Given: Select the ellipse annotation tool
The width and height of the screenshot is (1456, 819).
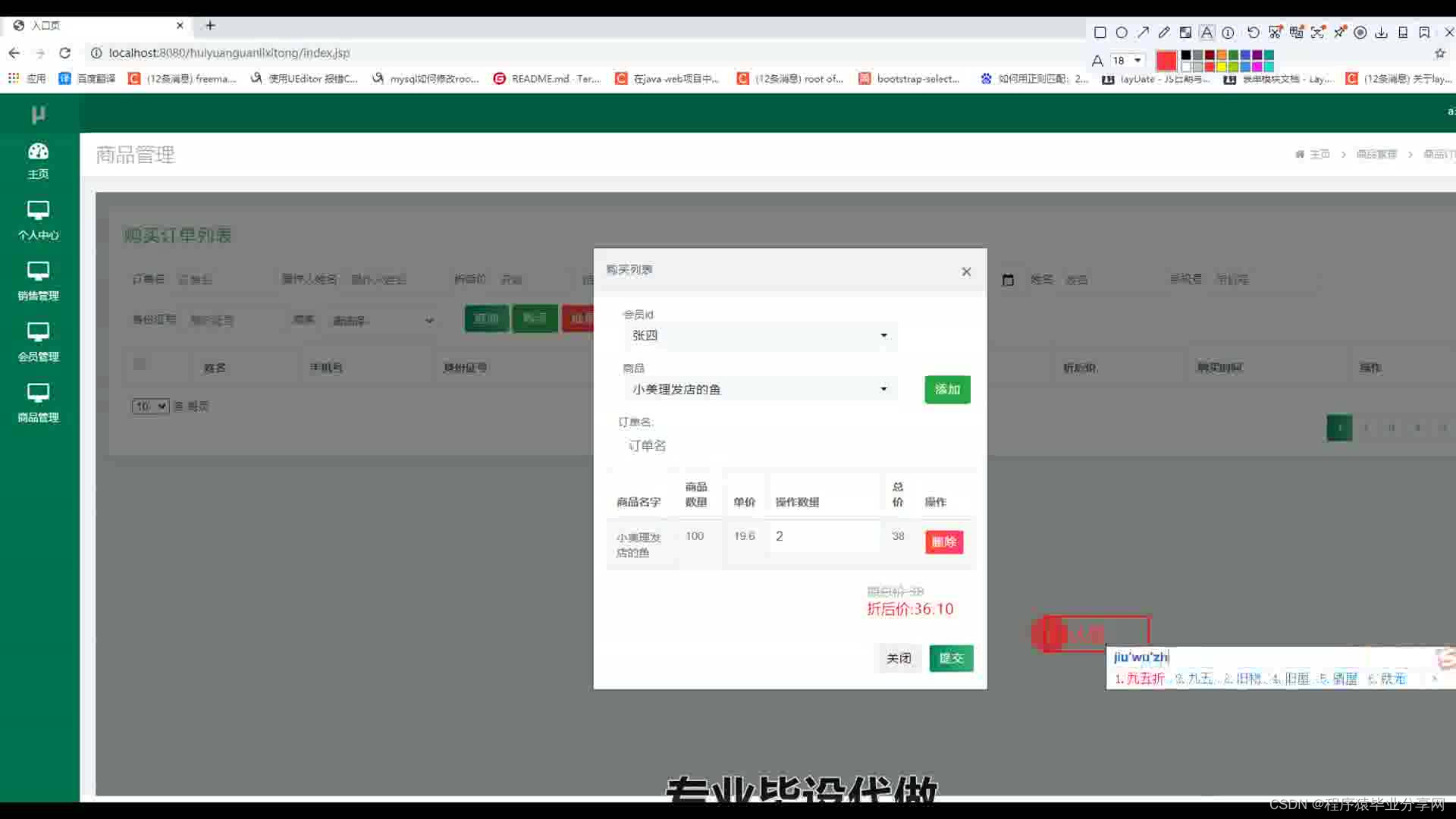Looking at the screenshot, I should click(x=1122, y=33).
